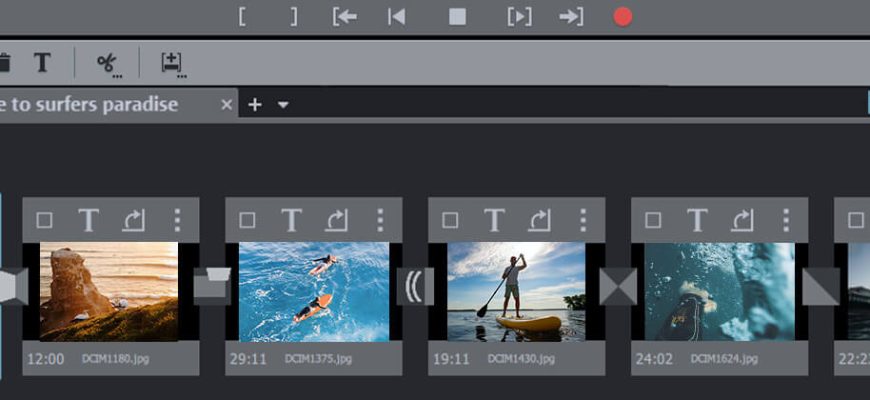This screenshot has height=400, width=870.
Task: Tick the checkbox on DCIM1180.jpg
Action: (x=44, y=220)
